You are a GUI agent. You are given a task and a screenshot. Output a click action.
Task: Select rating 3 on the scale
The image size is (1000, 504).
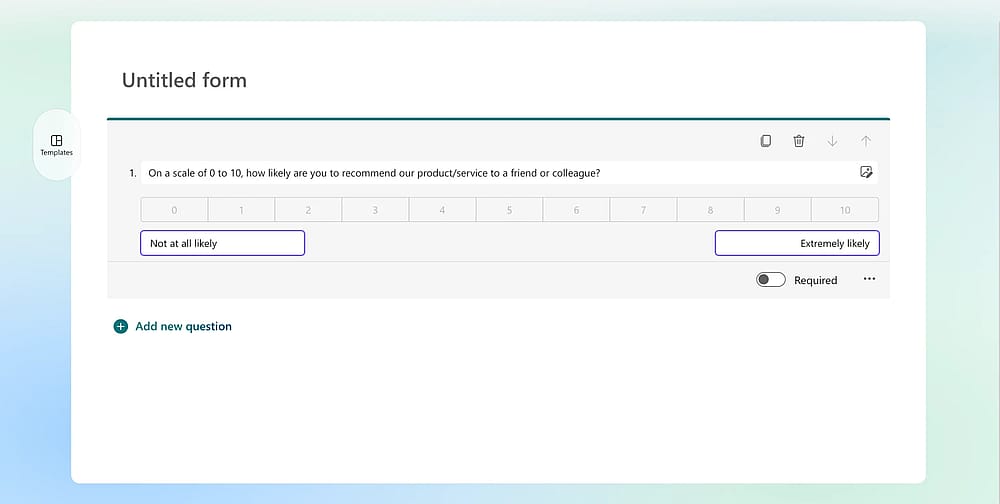click(x=375, y=210)
